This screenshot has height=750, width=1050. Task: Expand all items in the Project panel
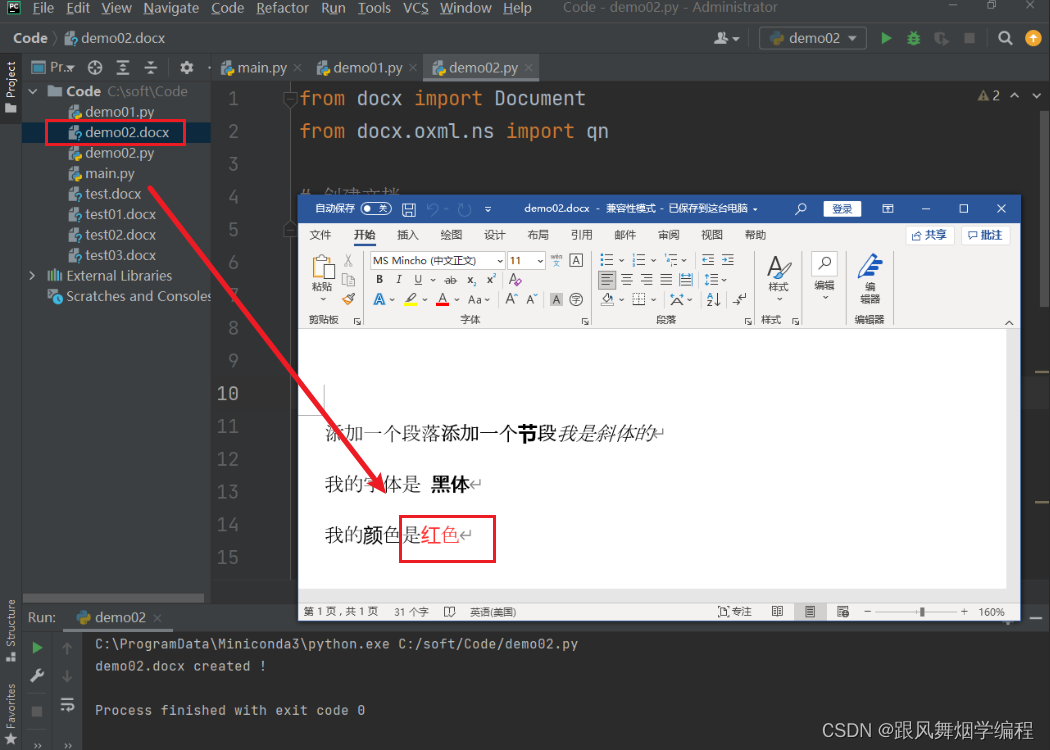click(x=123, y=67)
